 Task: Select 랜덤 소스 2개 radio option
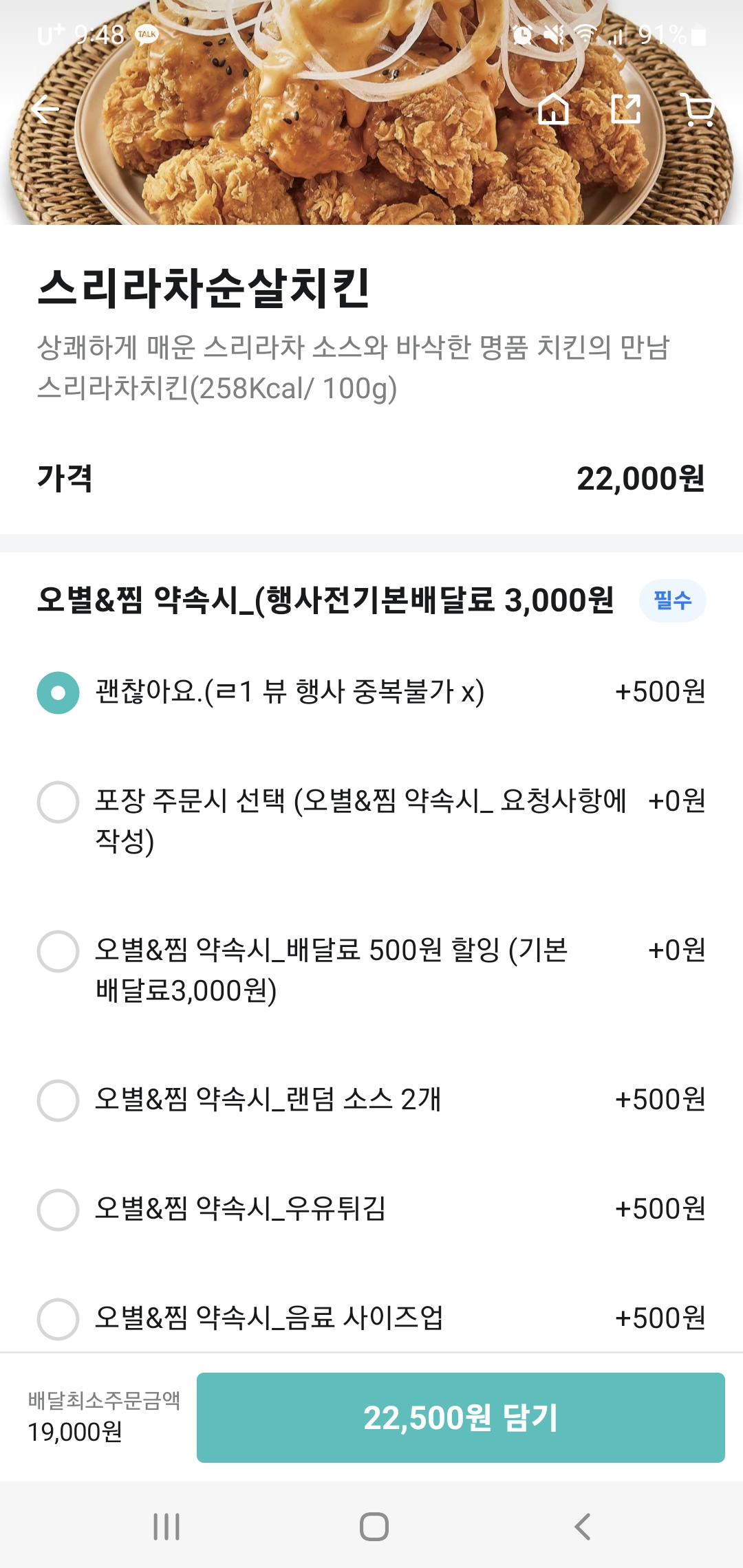click(x=58, y=1100)
